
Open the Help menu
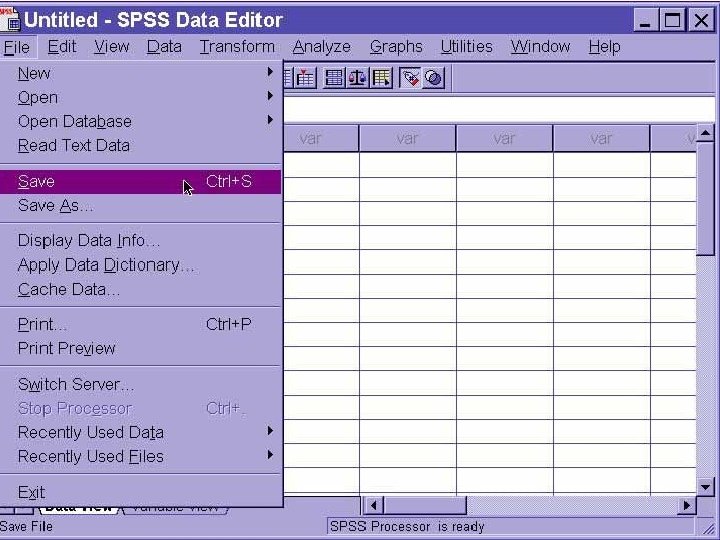pyautogui.click(x=604, y=47)
